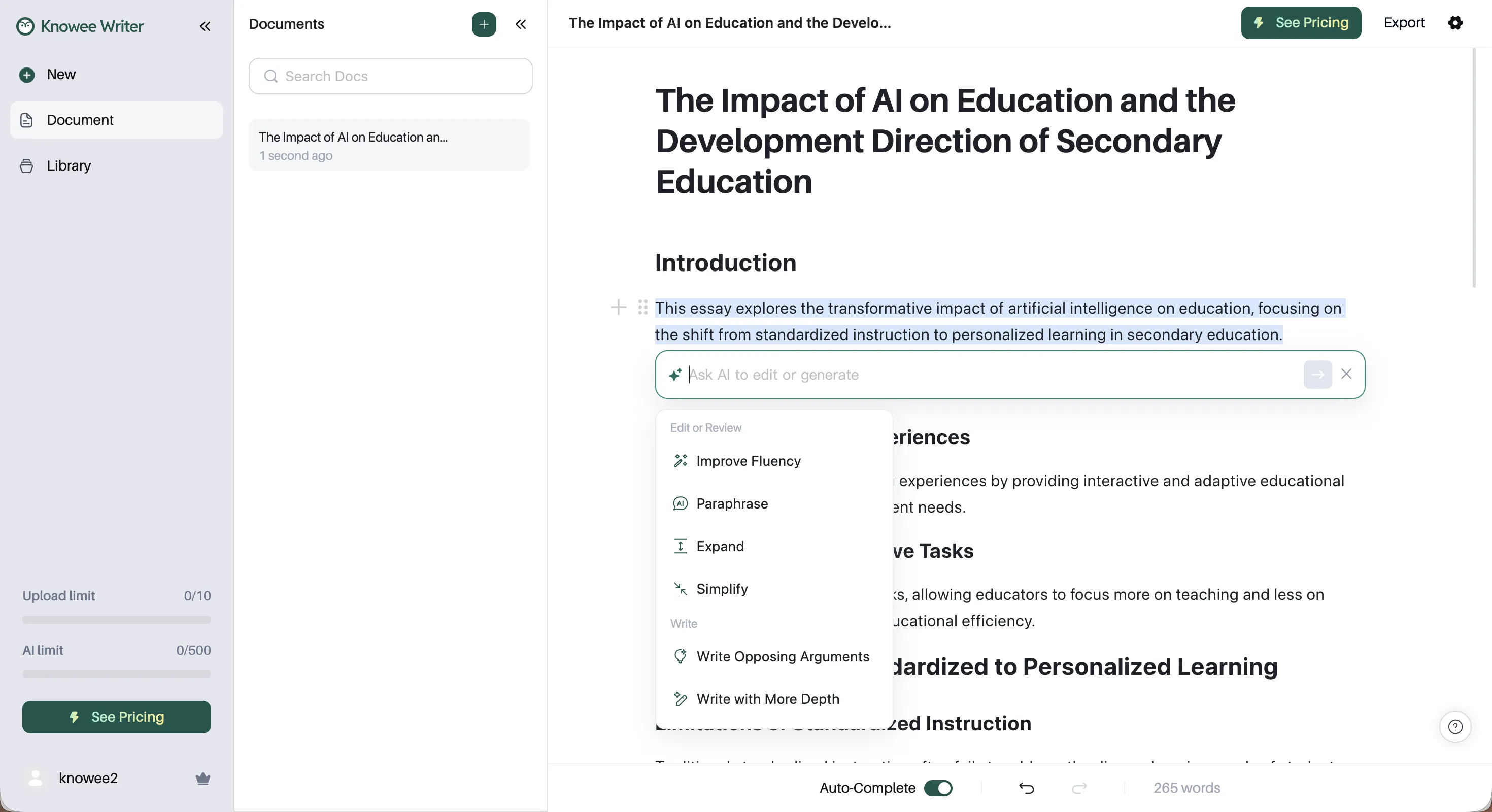The height and width of the screenshot is (812, 1492).
Task: Choose the Paraphrase AI option
Action: click(732, 503)
